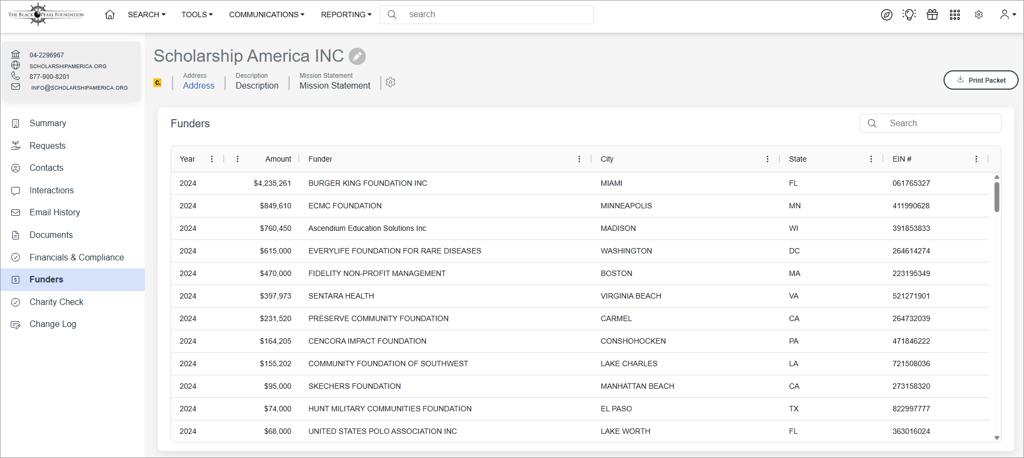Viewport: 1024px width, 458px height.
Task: Click EIN 264732039 cell
Action: (911, 319)
